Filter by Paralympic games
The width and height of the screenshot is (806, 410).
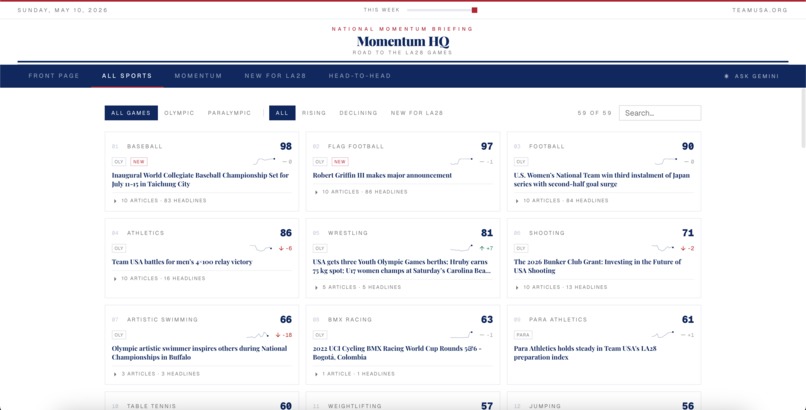229,113
